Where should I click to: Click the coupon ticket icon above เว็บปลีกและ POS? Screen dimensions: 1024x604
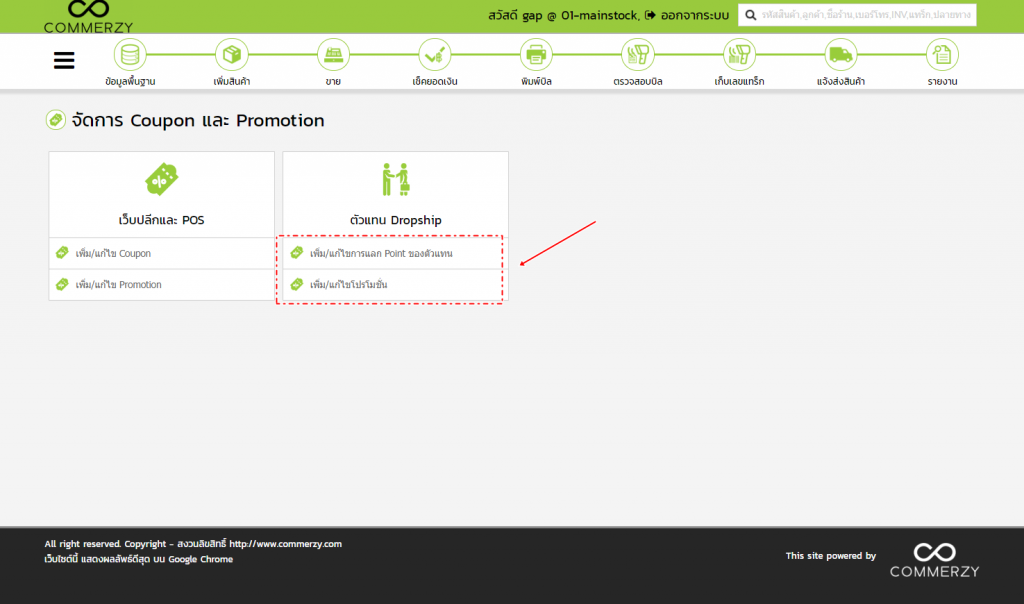161,179
